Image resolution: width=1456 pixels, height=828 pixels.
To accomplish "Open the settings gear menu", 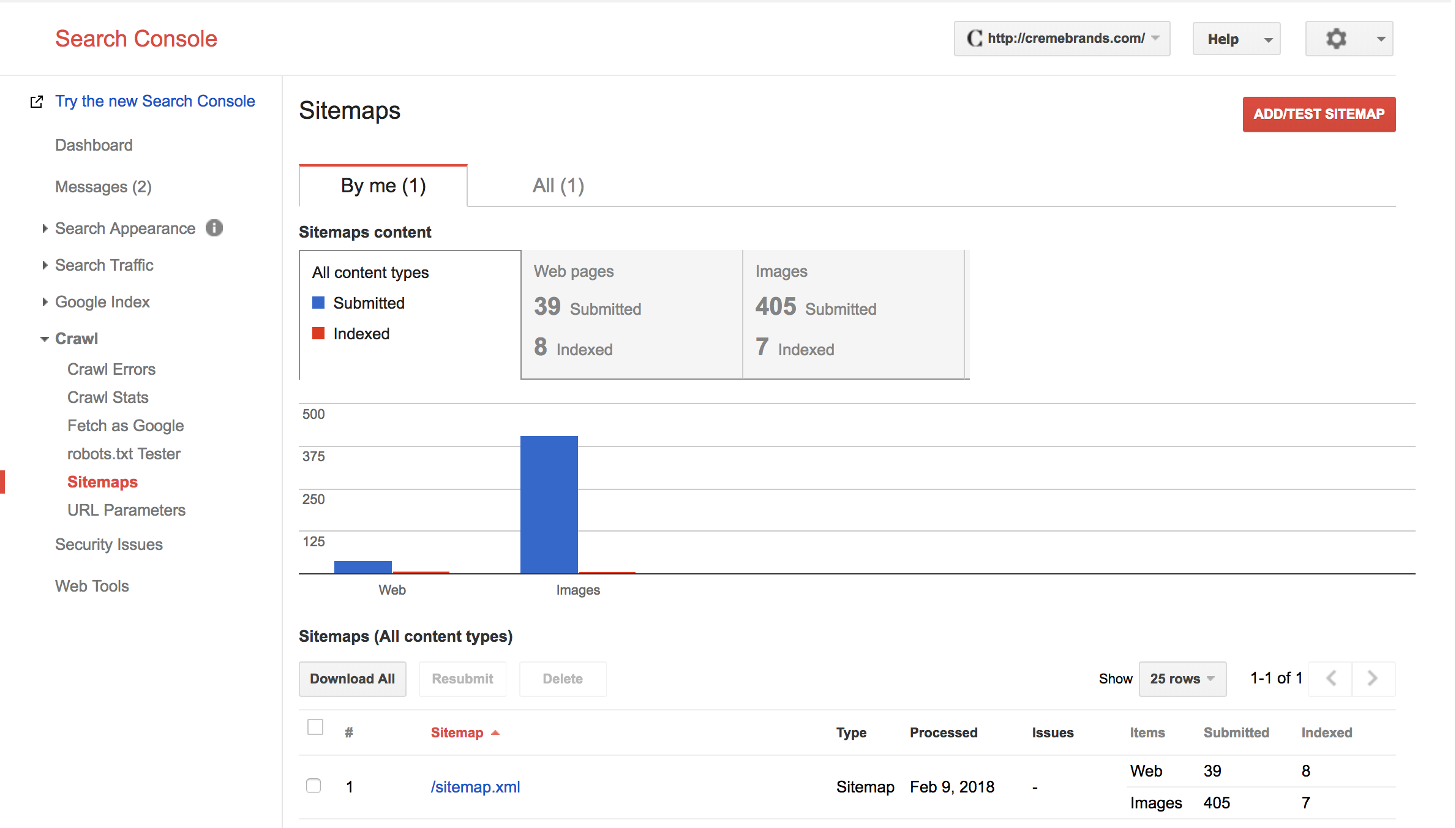I will click(x=1349, y=39).
